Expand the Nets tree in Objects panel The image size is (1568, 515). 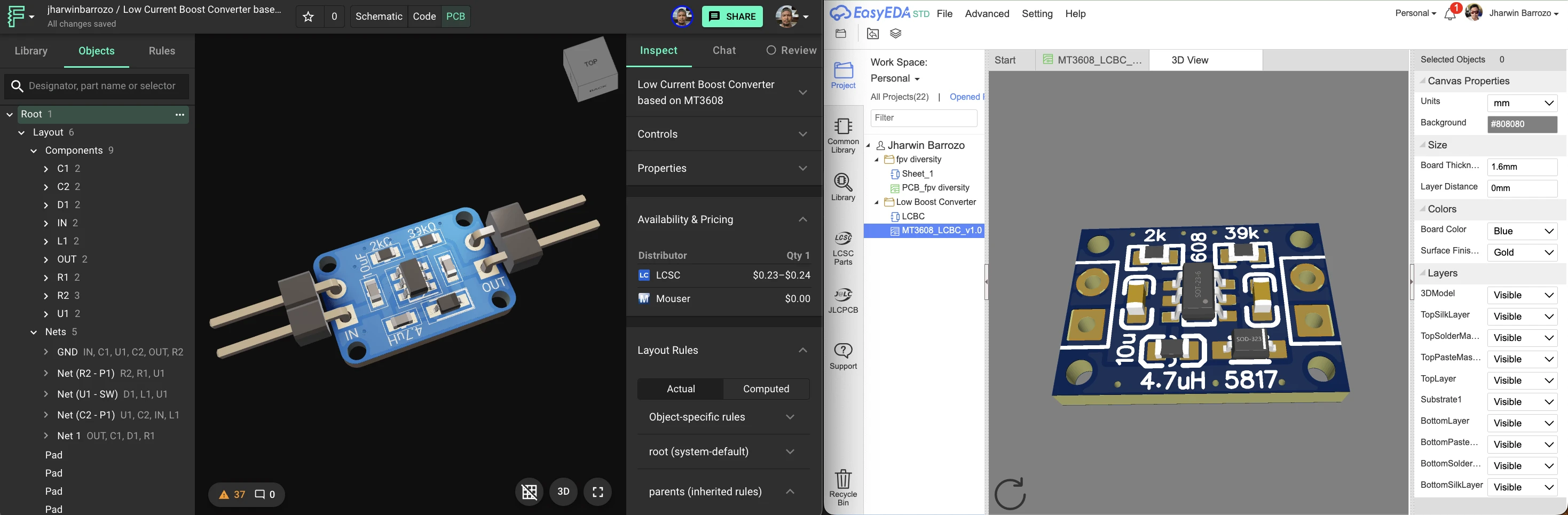[34, 332]
